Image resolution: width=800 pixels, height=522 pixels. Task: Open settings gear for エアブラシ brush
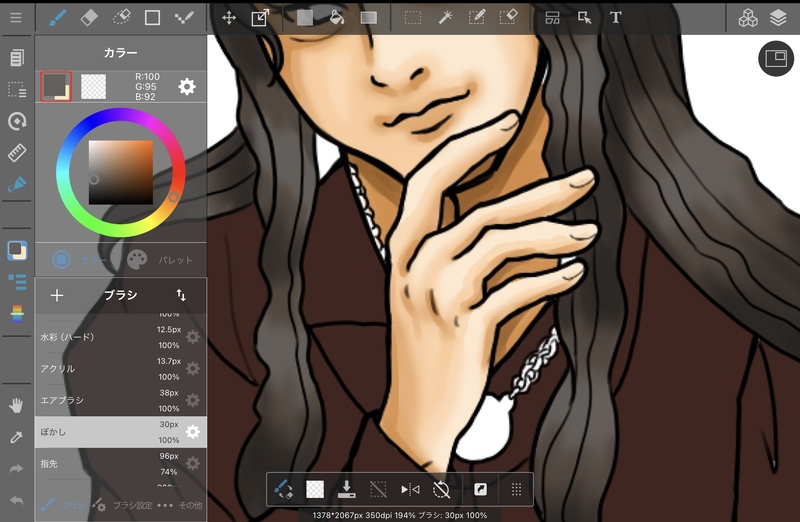point(192,400)
